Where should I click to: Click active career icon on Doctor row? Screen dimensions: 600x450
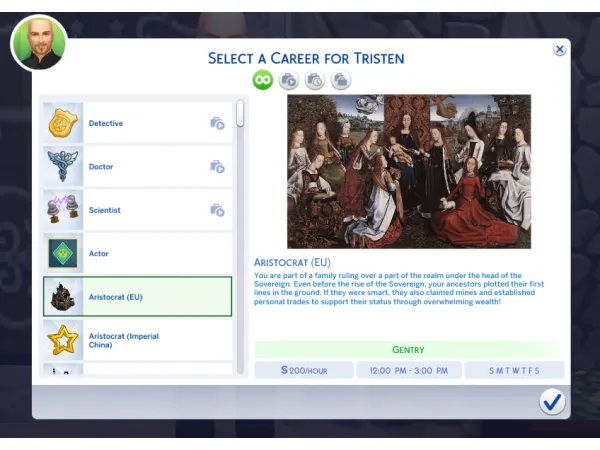(x=217, y=166)
